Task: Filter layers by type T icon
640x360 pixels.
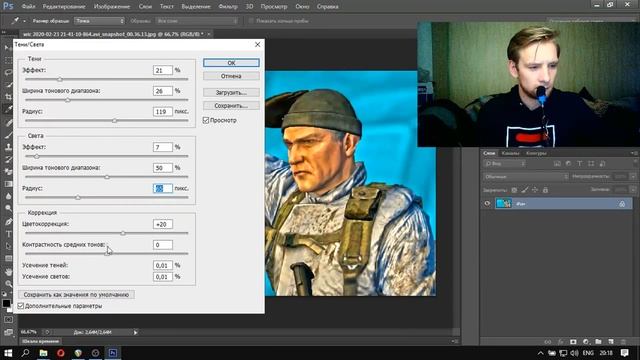Action: (x=580, y=164)
